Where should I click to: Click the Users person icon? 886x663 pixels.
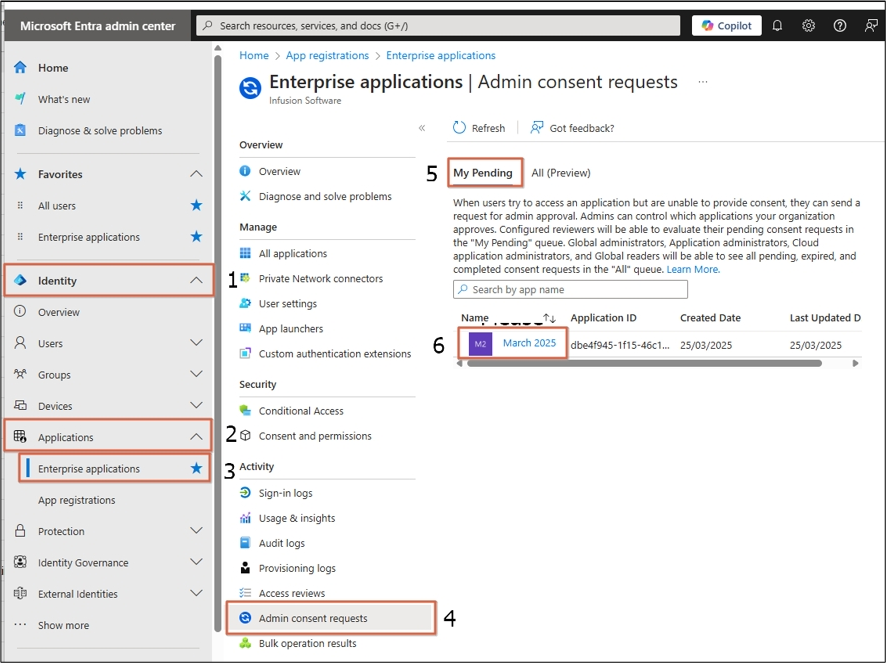click(20, 343)
